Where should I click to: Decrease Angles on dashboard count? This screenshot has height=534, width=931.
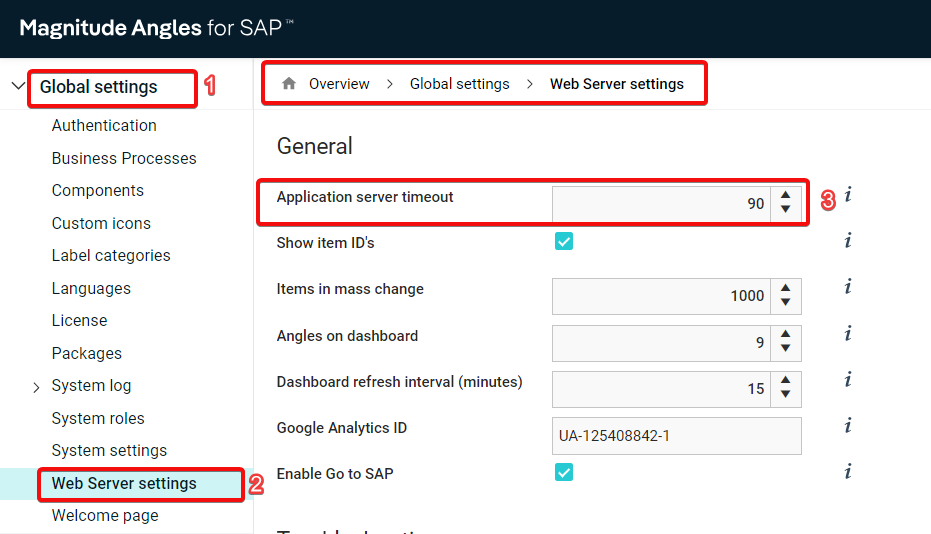pos(786,349)
